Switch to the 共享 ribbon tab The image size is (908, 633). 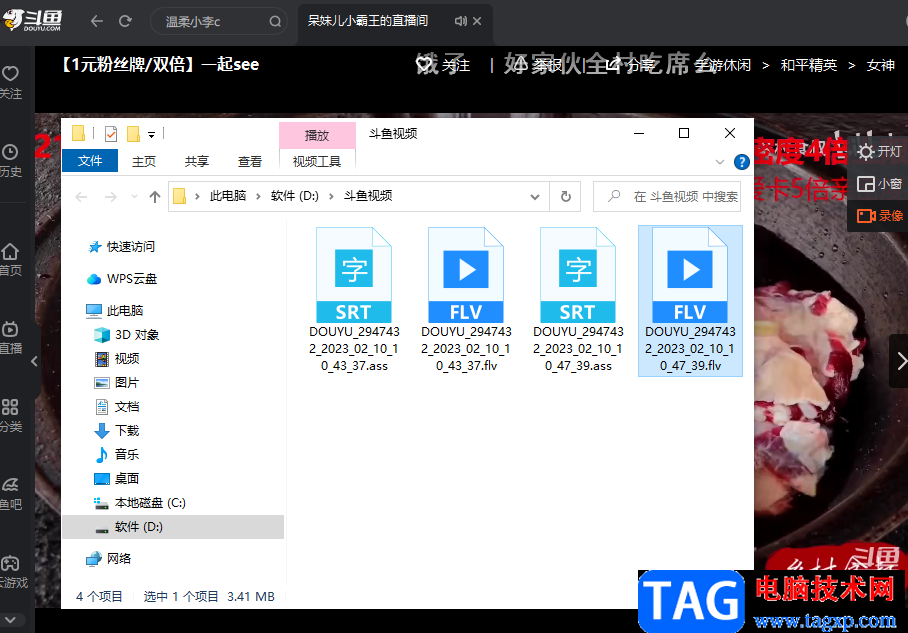[197, 161]
